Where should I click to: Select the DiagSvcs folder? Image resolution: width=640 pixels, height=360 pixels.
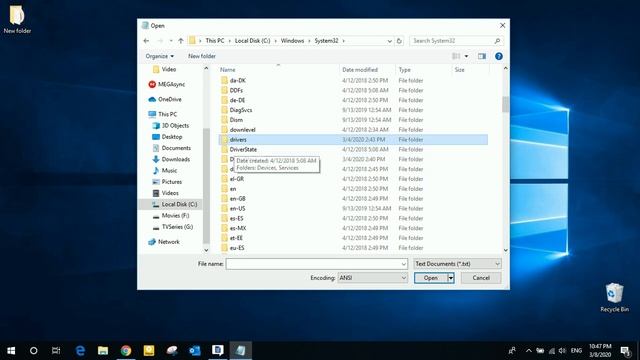pyautogui.click(x=241, y=110)
